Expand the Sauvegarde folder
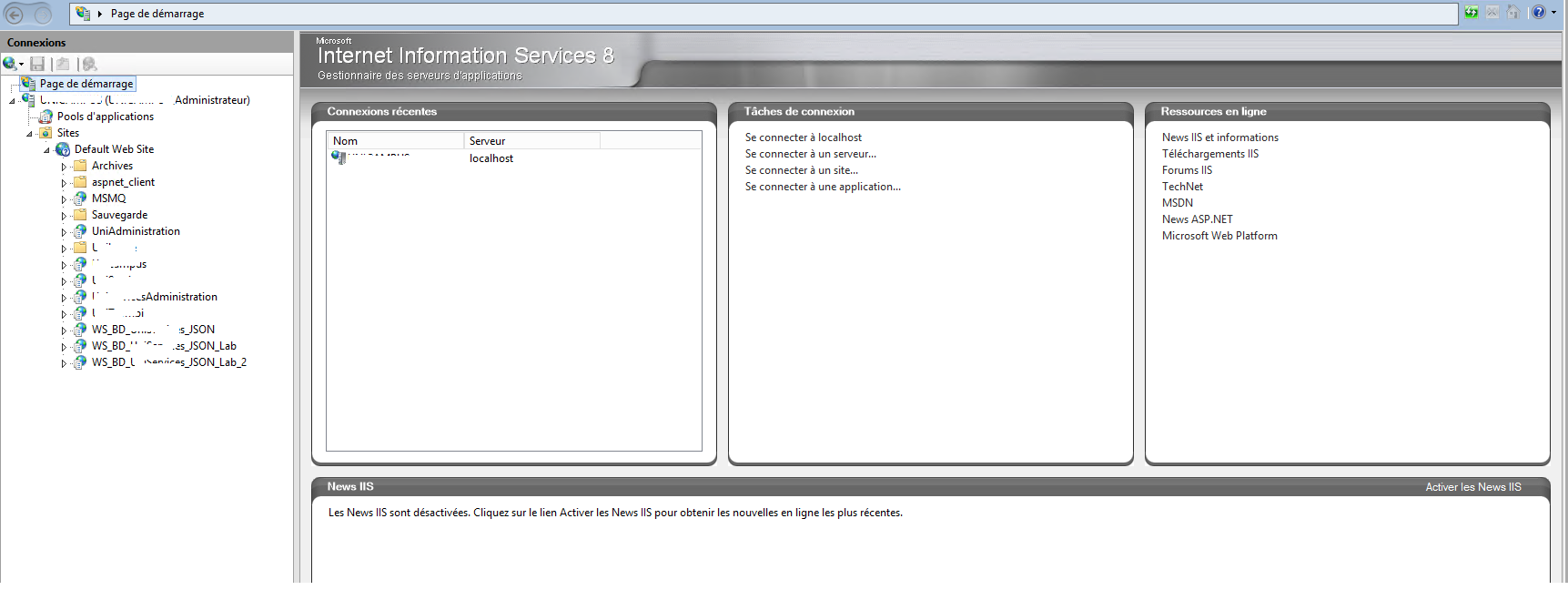 click(64, 216)
